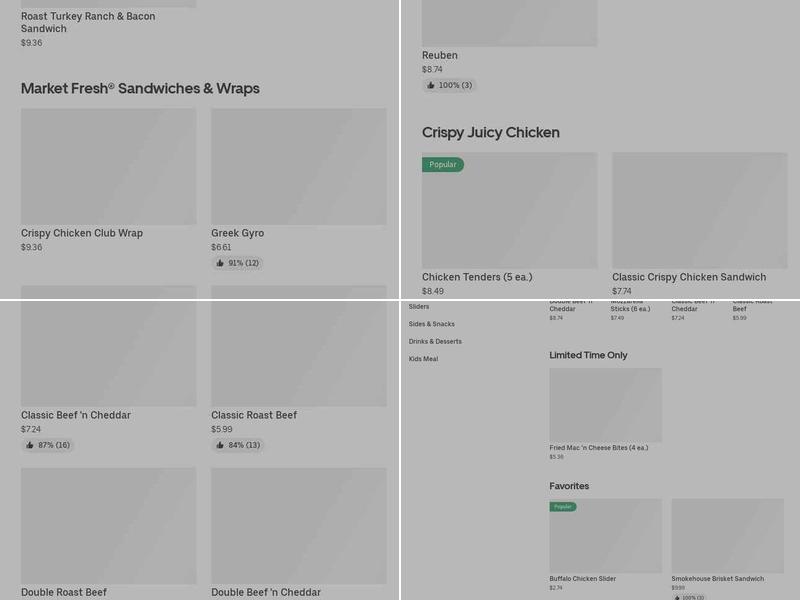The image size is (800, 600).
Task: Open the Classic Crispy Chicken Sandwich title
Action: (689, 277)
